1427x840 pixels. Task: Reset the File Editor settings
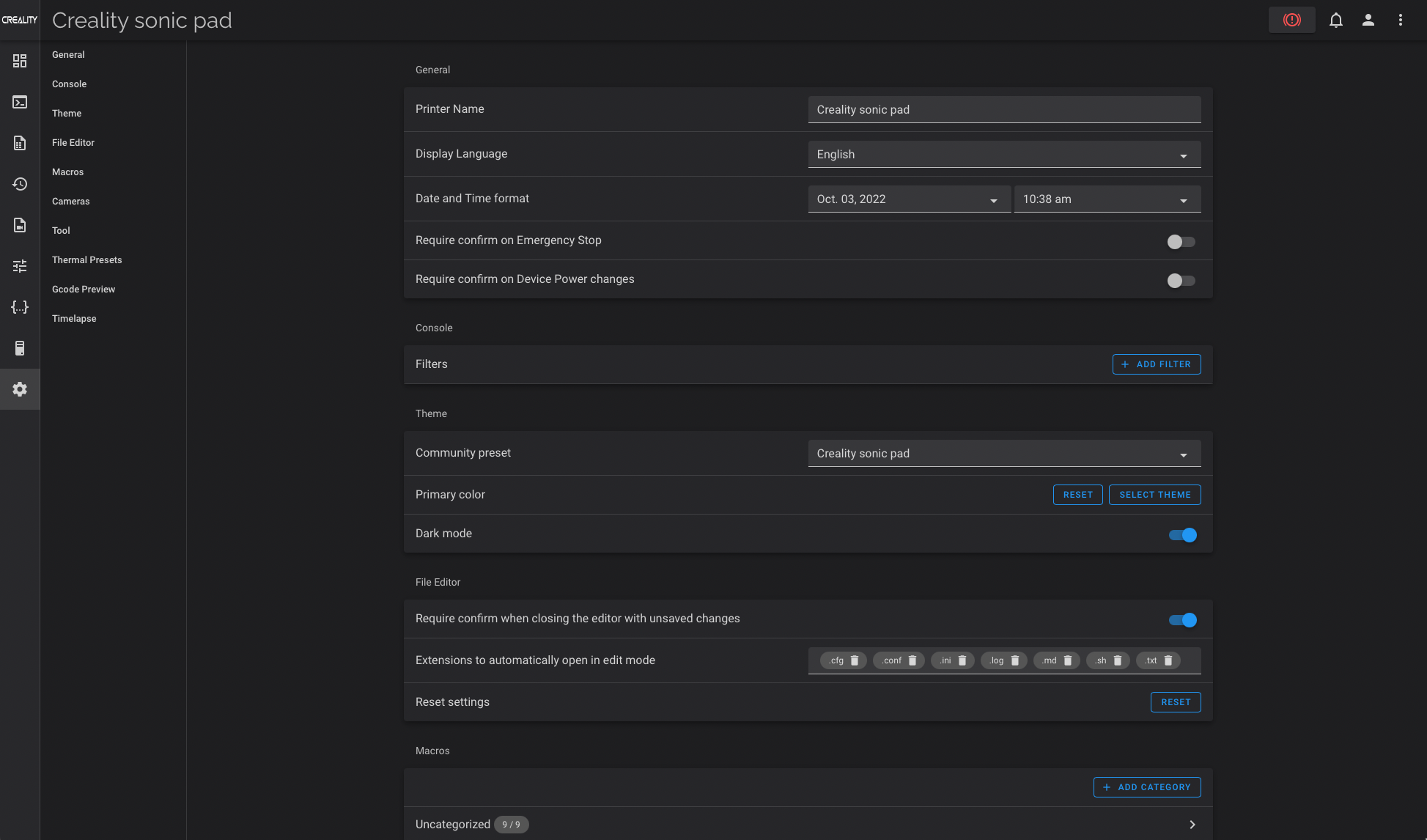(1176, 702)
